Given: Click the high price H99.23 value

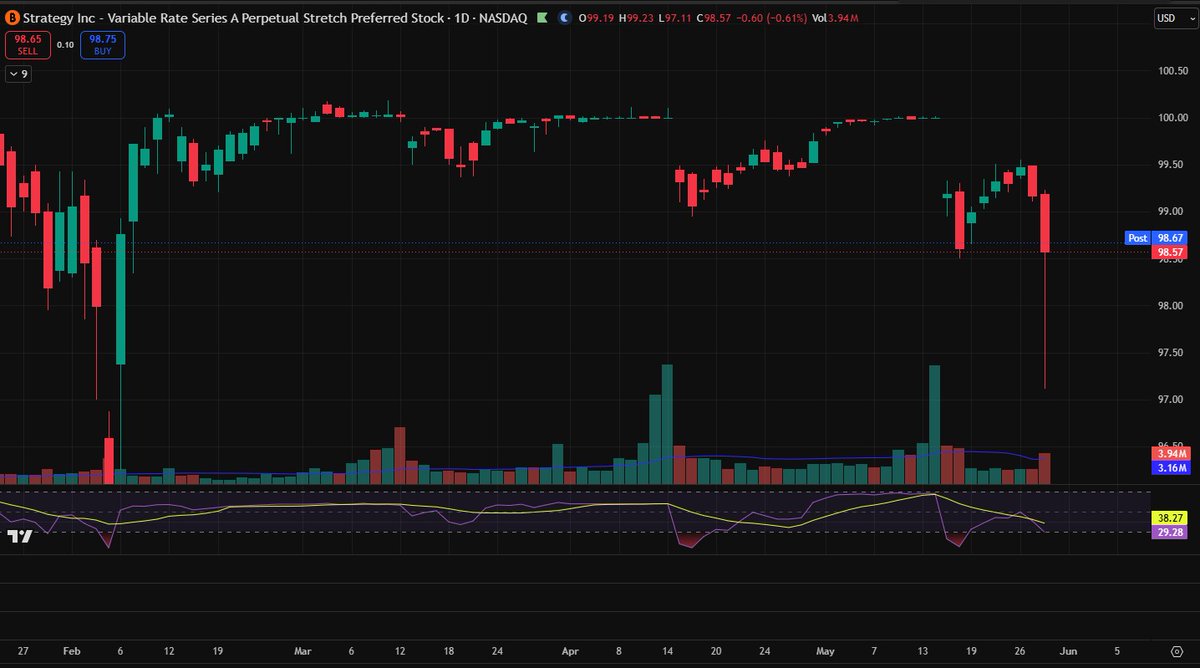Looking at the screenshot, I should pyautogui.click(x=638, y=18).
